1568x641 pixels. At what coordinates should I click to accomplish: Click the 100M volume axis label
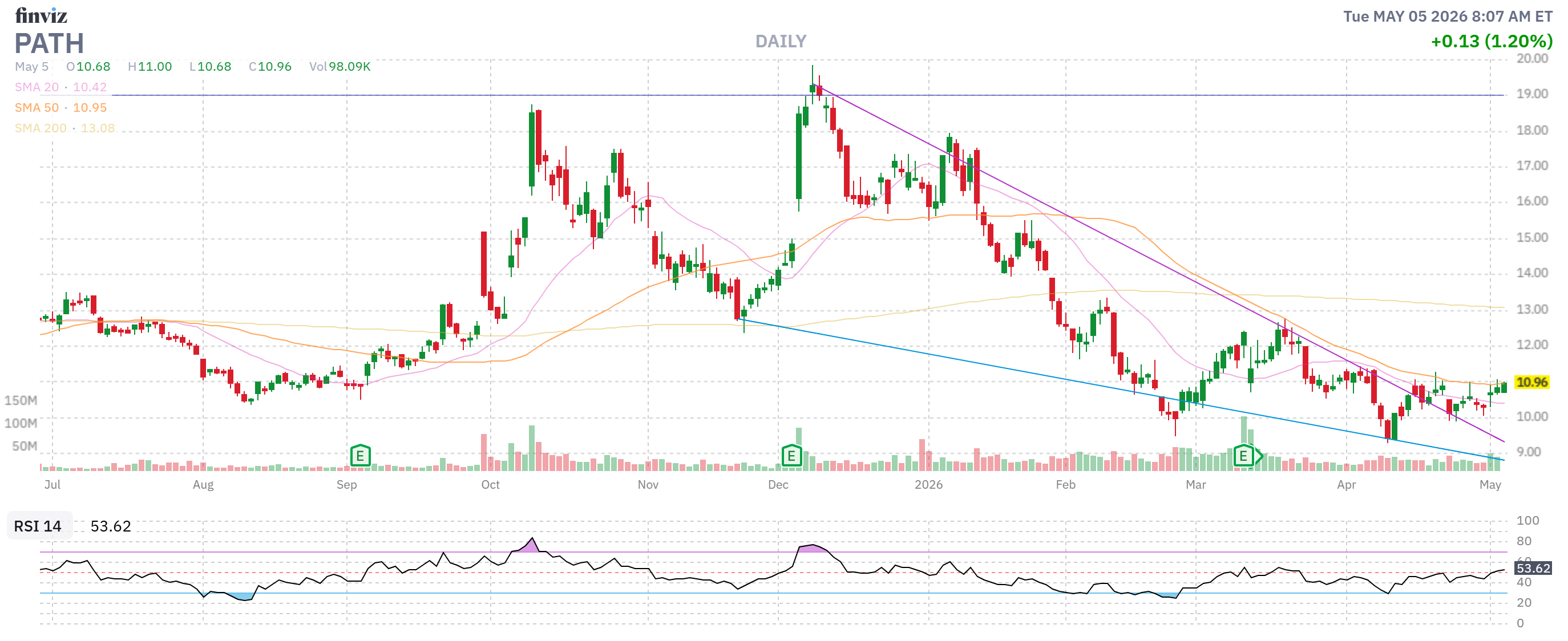21,423
